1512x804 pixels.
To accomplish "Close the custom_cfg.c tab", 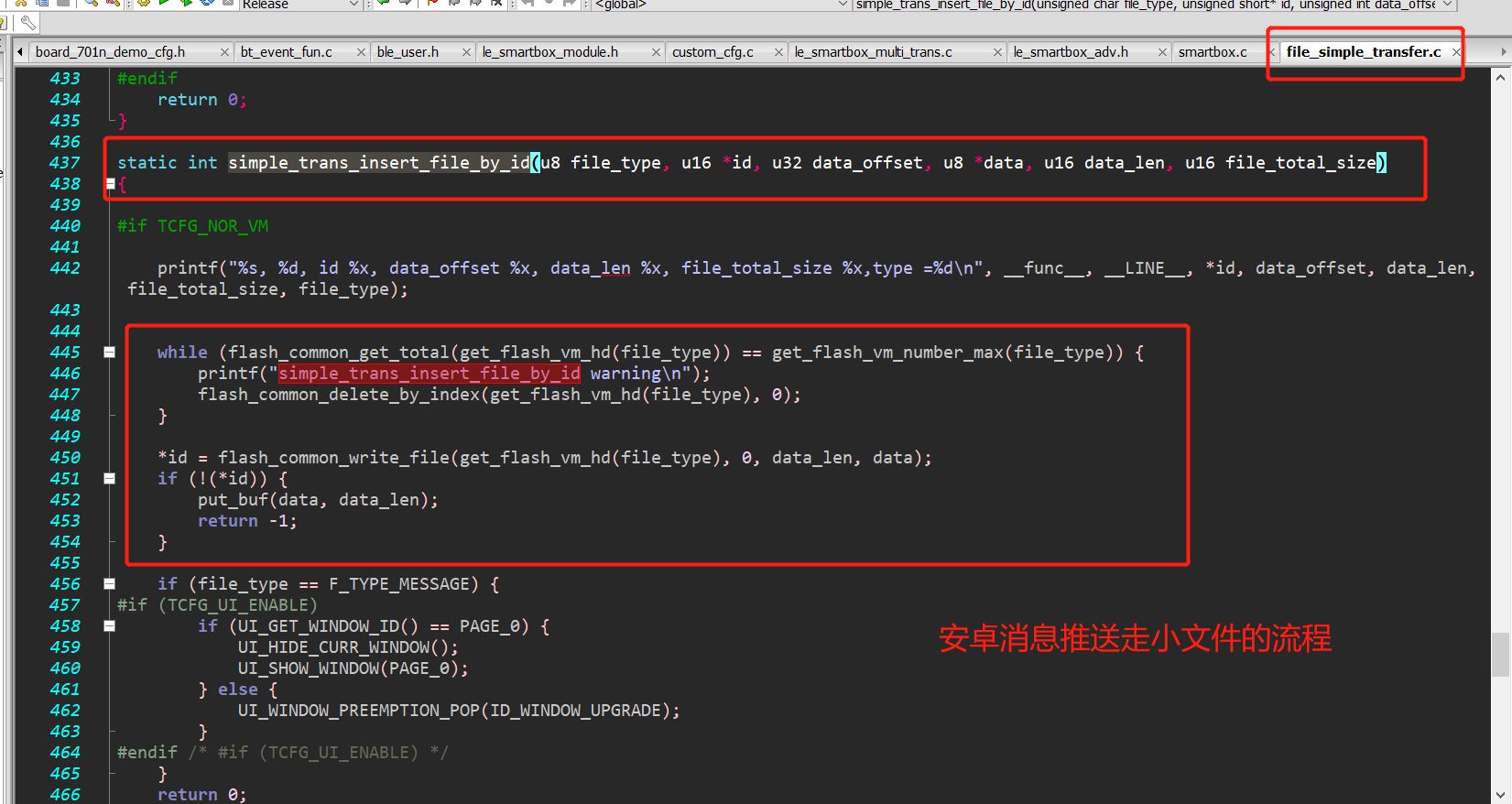I will (778, 52).
